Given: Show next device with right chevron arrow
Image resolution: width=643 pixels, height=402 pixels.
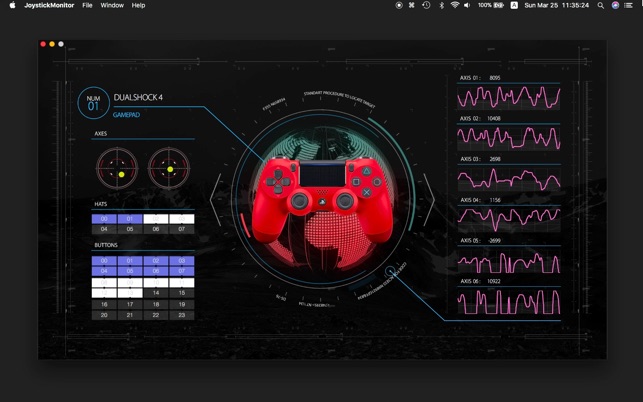Looking at the screenshot, I should point(429,199).
